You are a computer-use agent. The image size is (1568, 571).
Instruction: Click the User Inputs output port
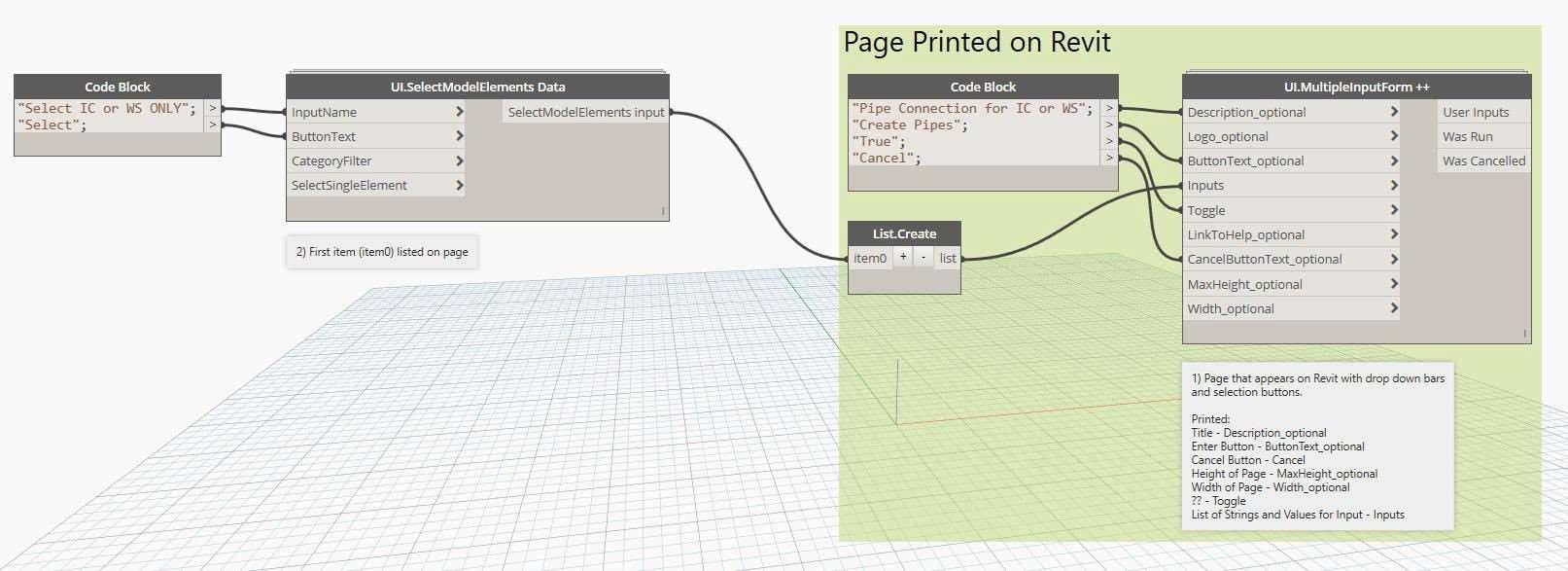point(1483,112)
